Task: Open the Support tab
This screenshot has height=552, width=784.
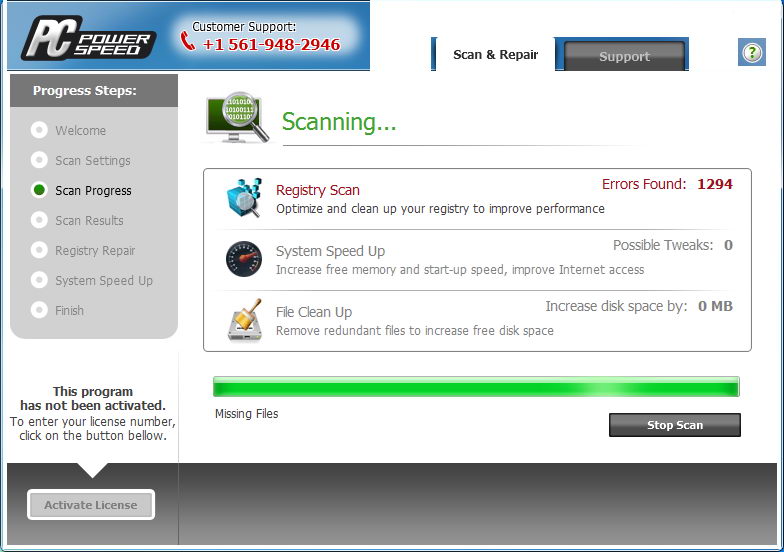Action: [624, 56]
